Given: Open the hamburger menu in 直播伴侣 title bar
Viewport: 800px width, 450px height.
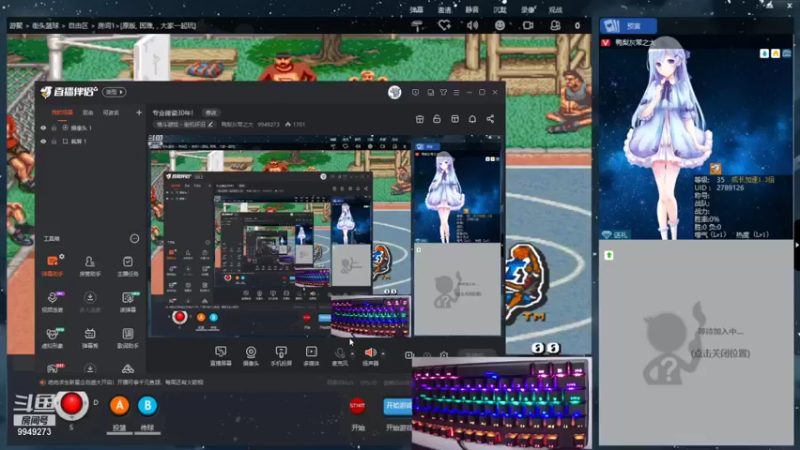Looking at the screenshot, I should [456, 92].
